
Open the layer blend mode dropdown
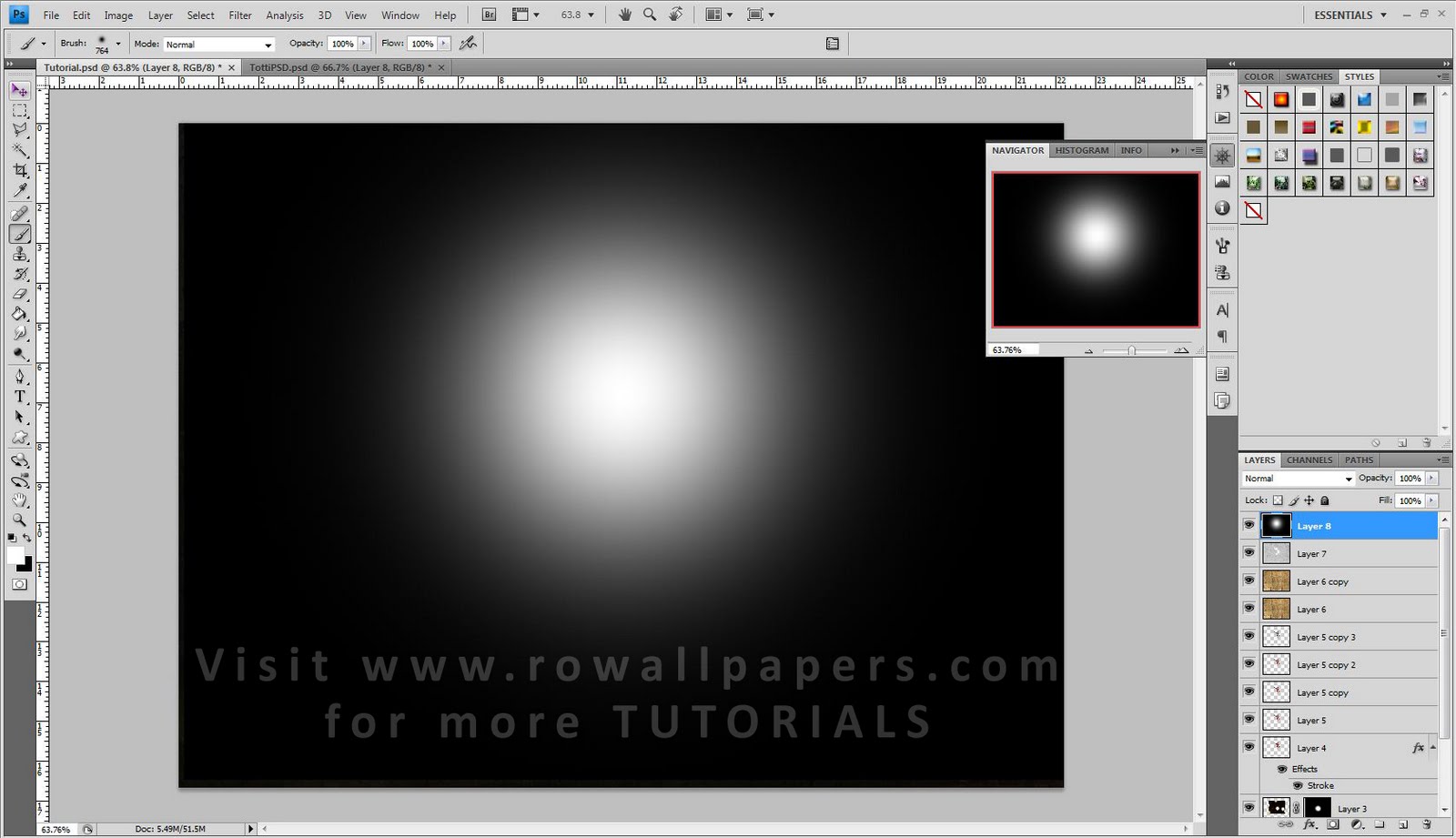[x=1298, y=479]
